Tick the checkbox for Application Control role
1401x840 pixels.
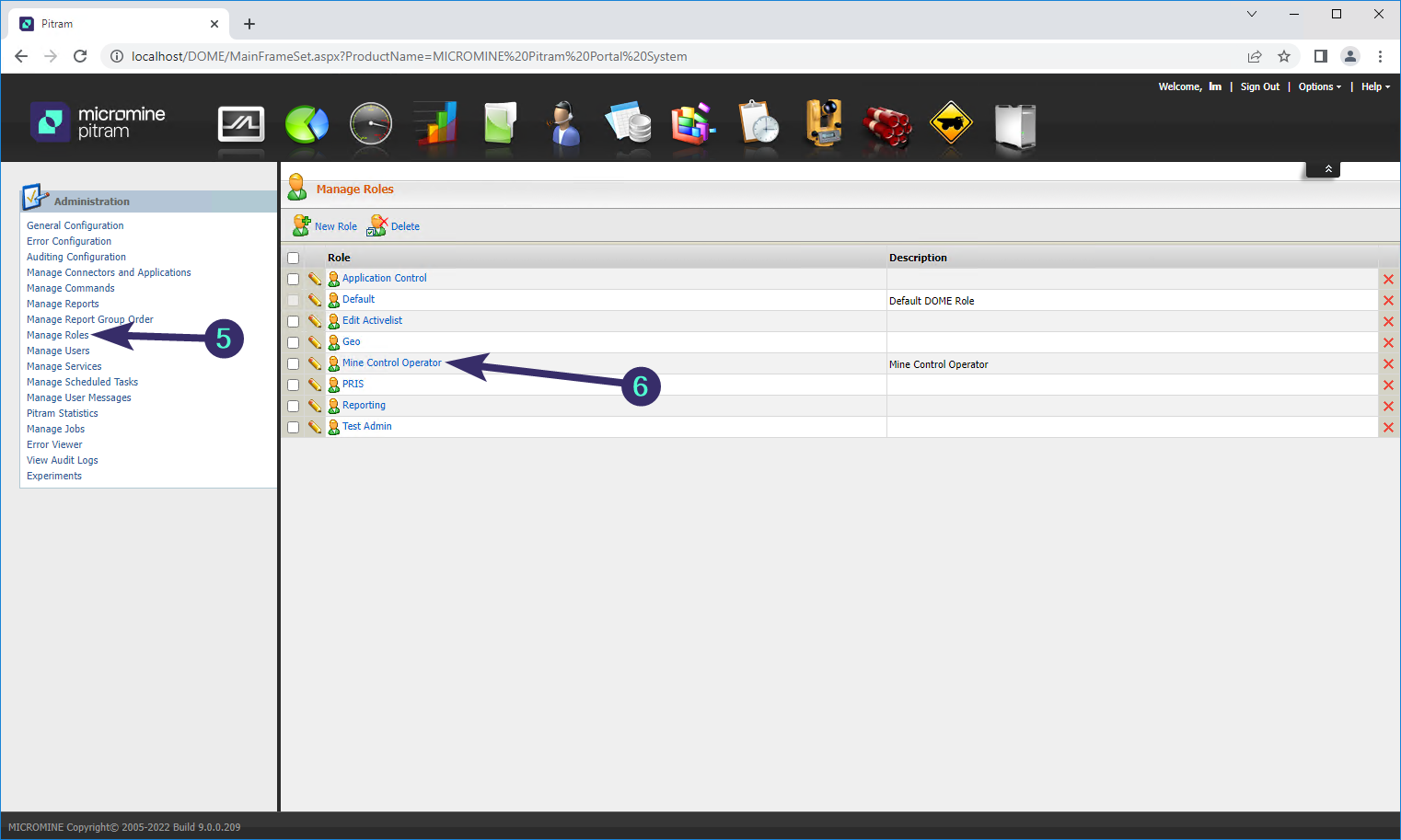294,279
